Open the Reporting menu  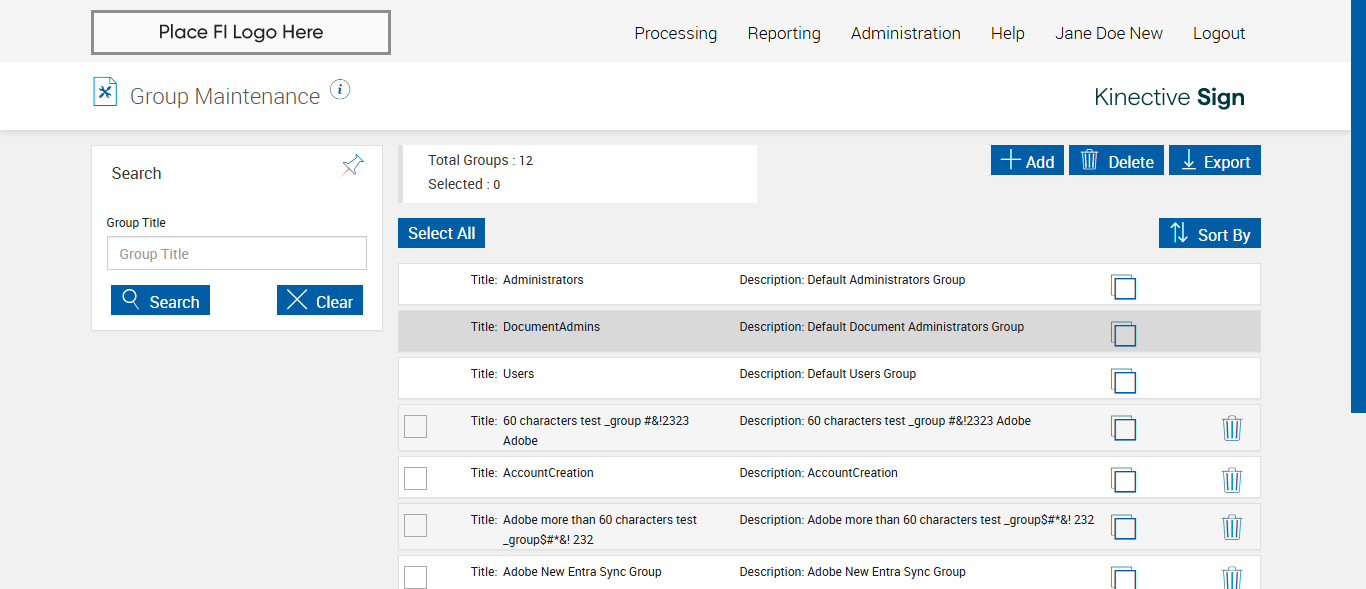[x=784, y=33]
